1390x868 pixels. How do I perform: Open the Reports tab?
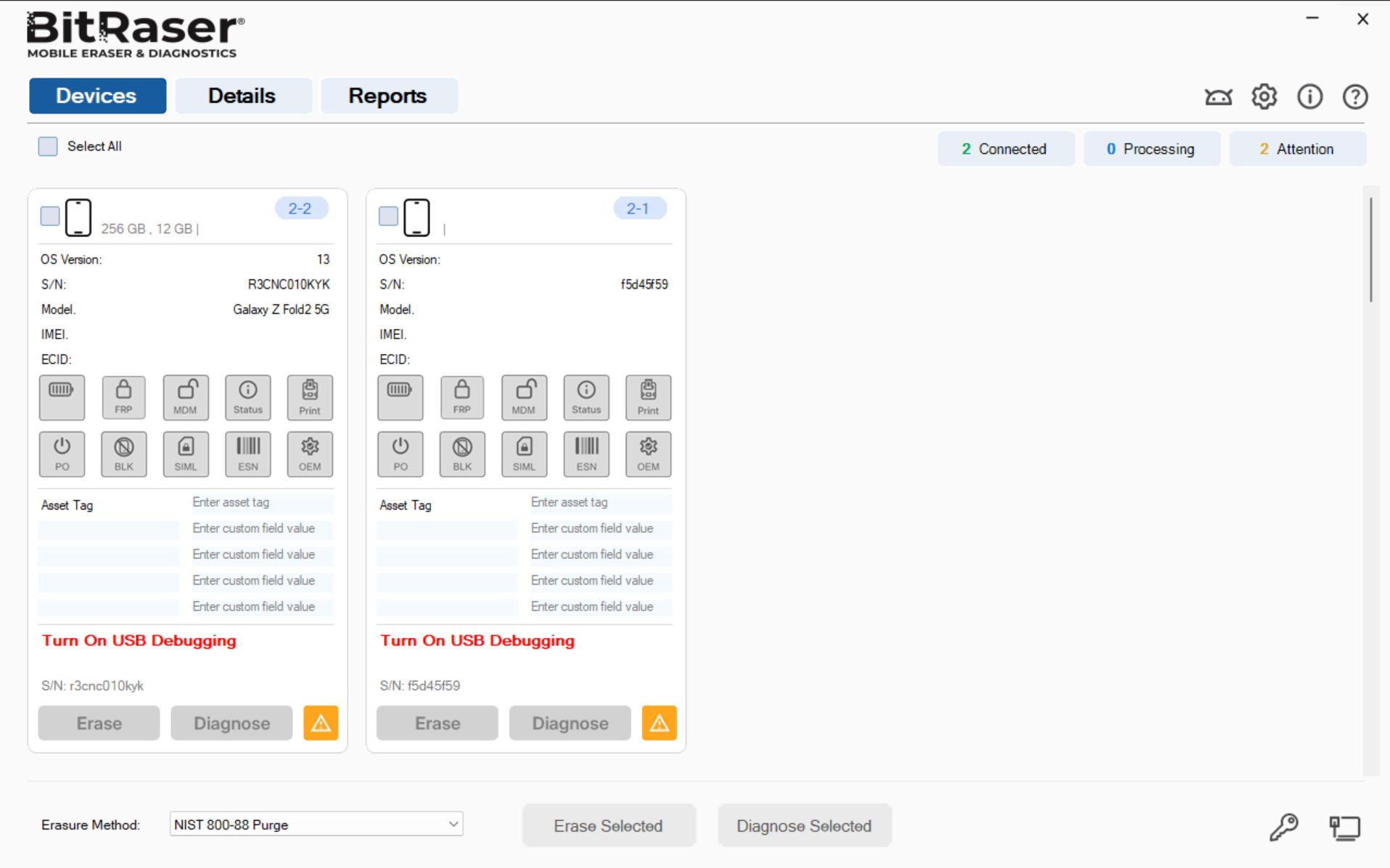pyautogui.click(x=389, y=96)
